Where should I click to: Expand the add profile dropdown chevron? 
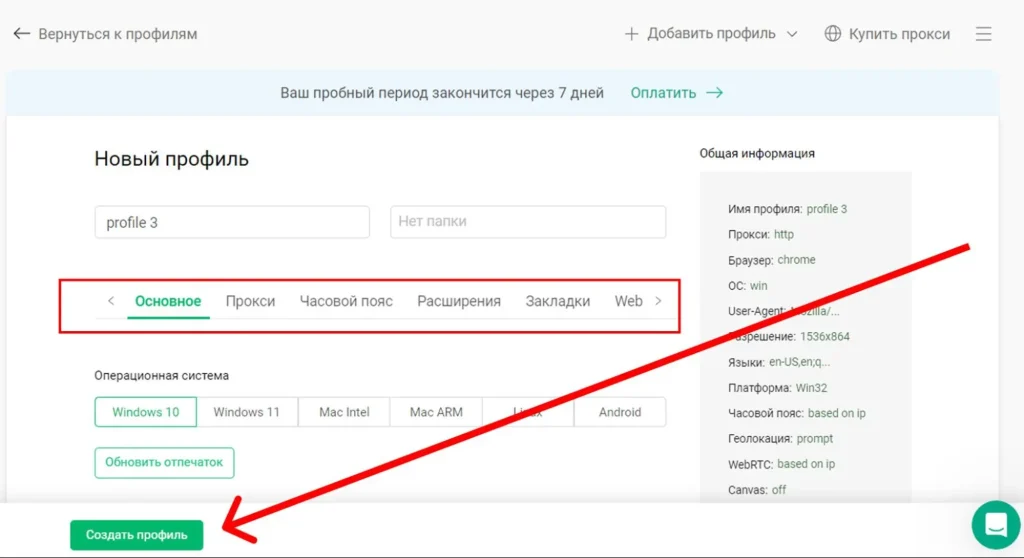pos(792,34)
